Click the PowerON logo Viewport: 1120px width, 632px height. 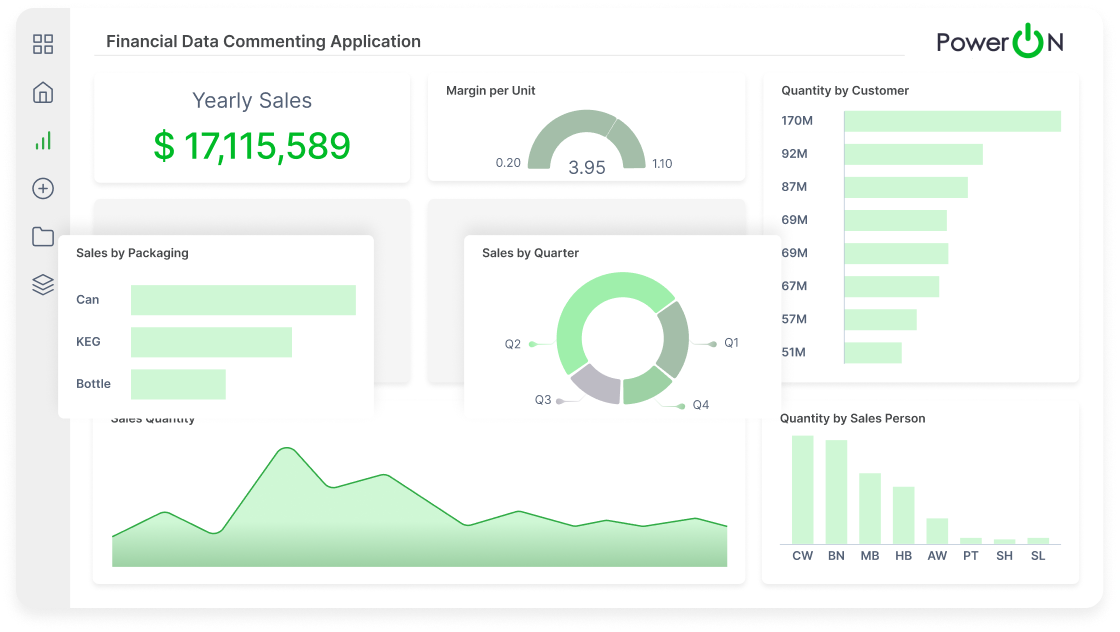point(1000,42)
